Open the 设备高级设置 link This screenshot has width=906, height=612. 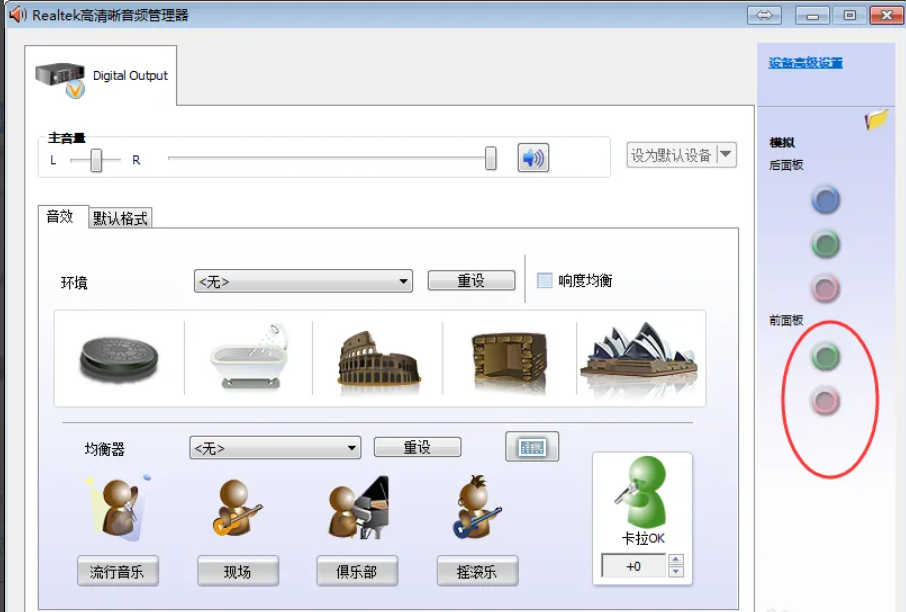[x=805, y=63]
